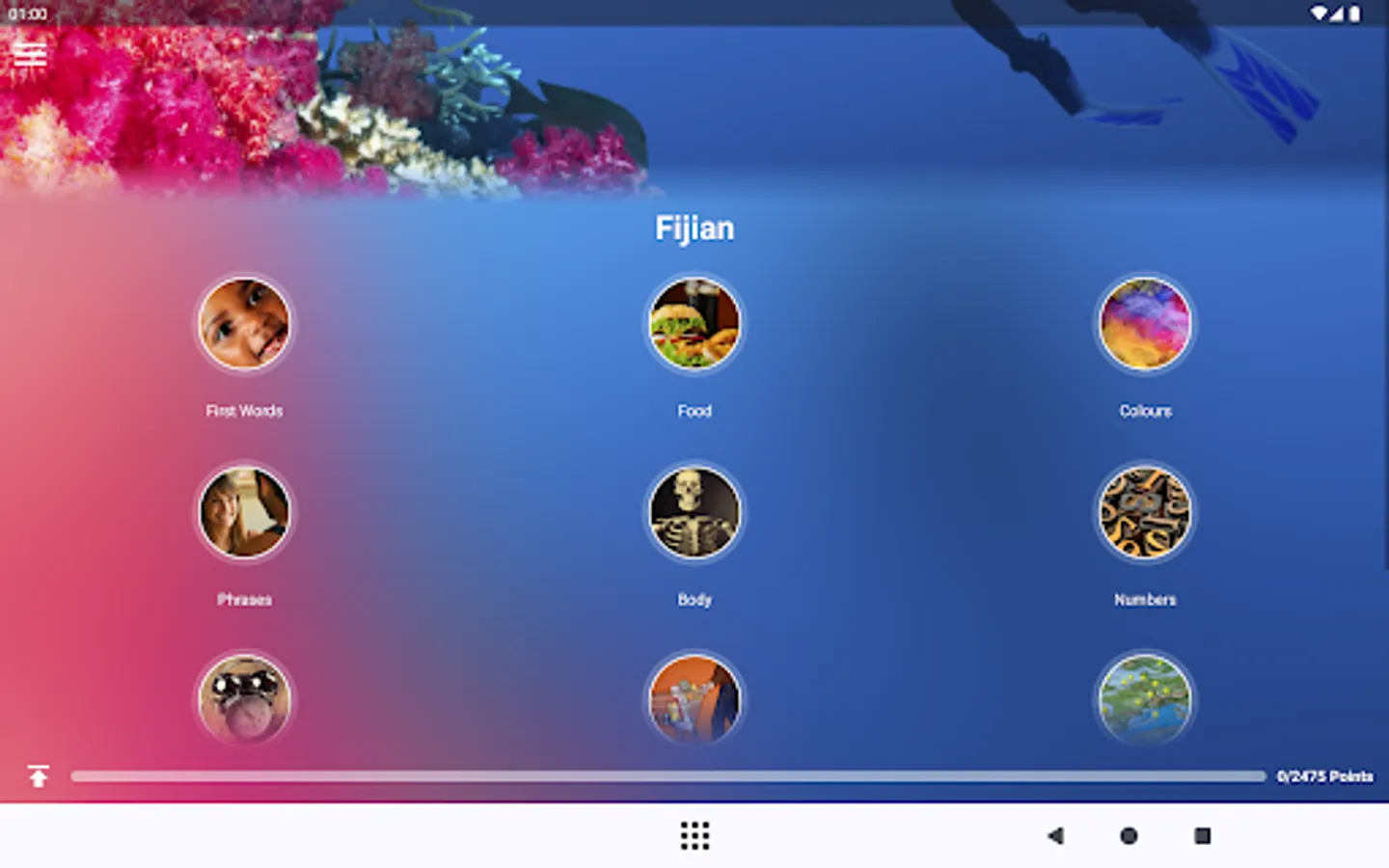Click the 0/2475 Points indicator
This screenshot has height=868, width=1389.
coord(1323,775)
